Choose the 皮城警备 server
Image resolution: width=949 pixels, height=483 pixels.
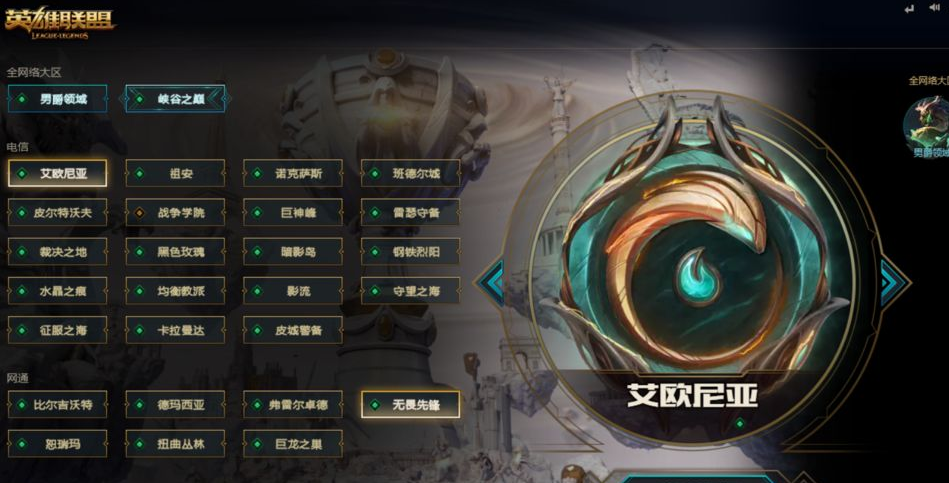pyautogui.click(x=293, y=330)
